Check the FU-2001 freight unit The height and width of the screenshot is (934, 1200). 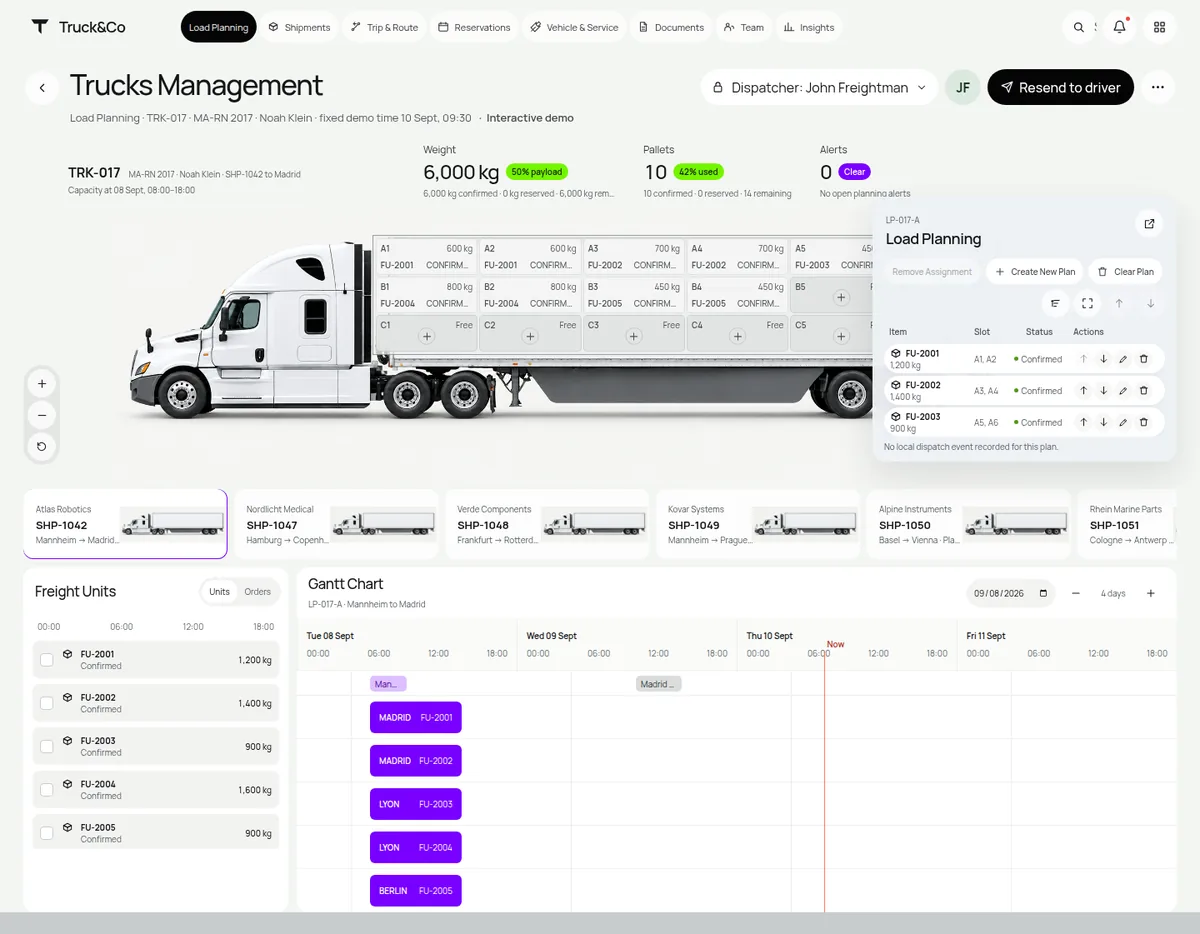pos(46,660)
